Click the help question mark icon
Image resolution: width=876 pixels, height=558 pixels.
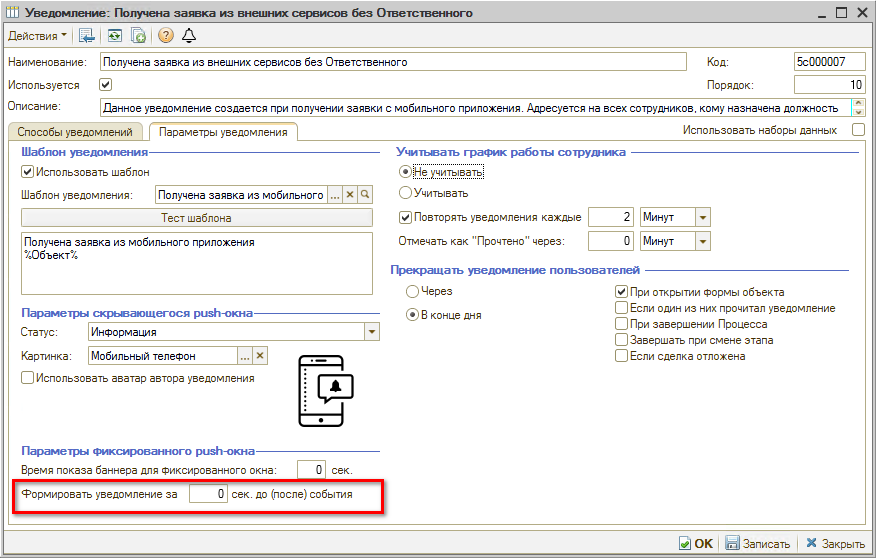tap(165, 36)
